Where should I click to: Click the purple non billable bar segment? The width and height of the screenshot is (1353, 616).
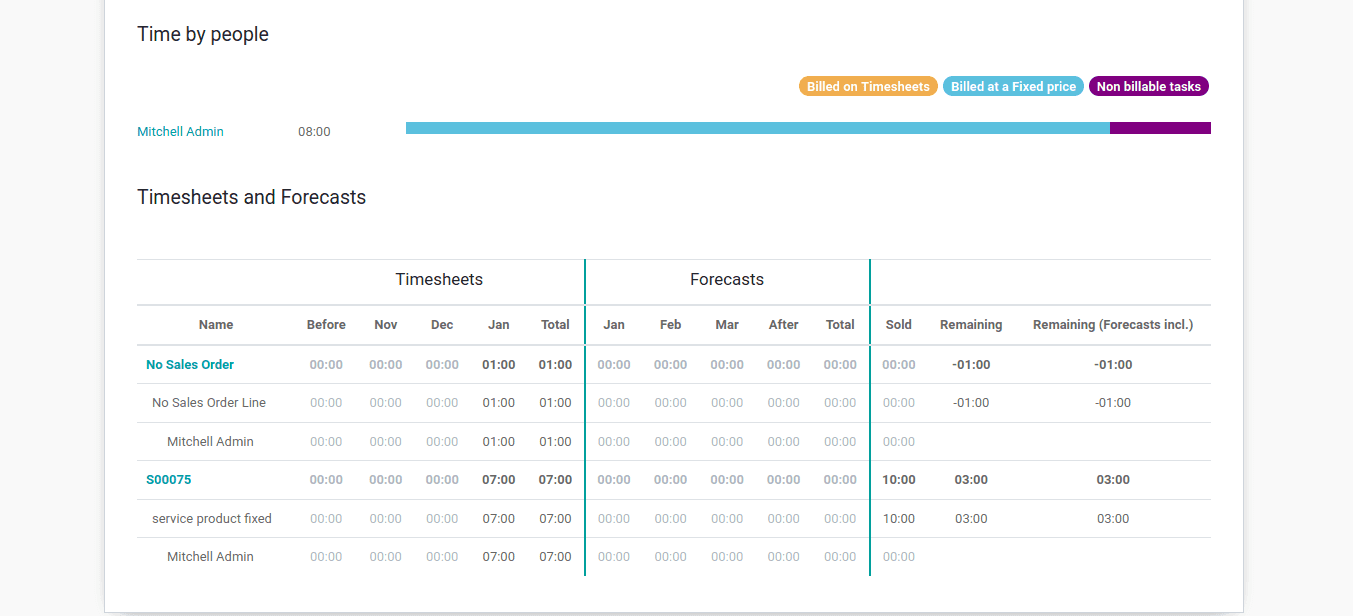tap(1160, 128)
